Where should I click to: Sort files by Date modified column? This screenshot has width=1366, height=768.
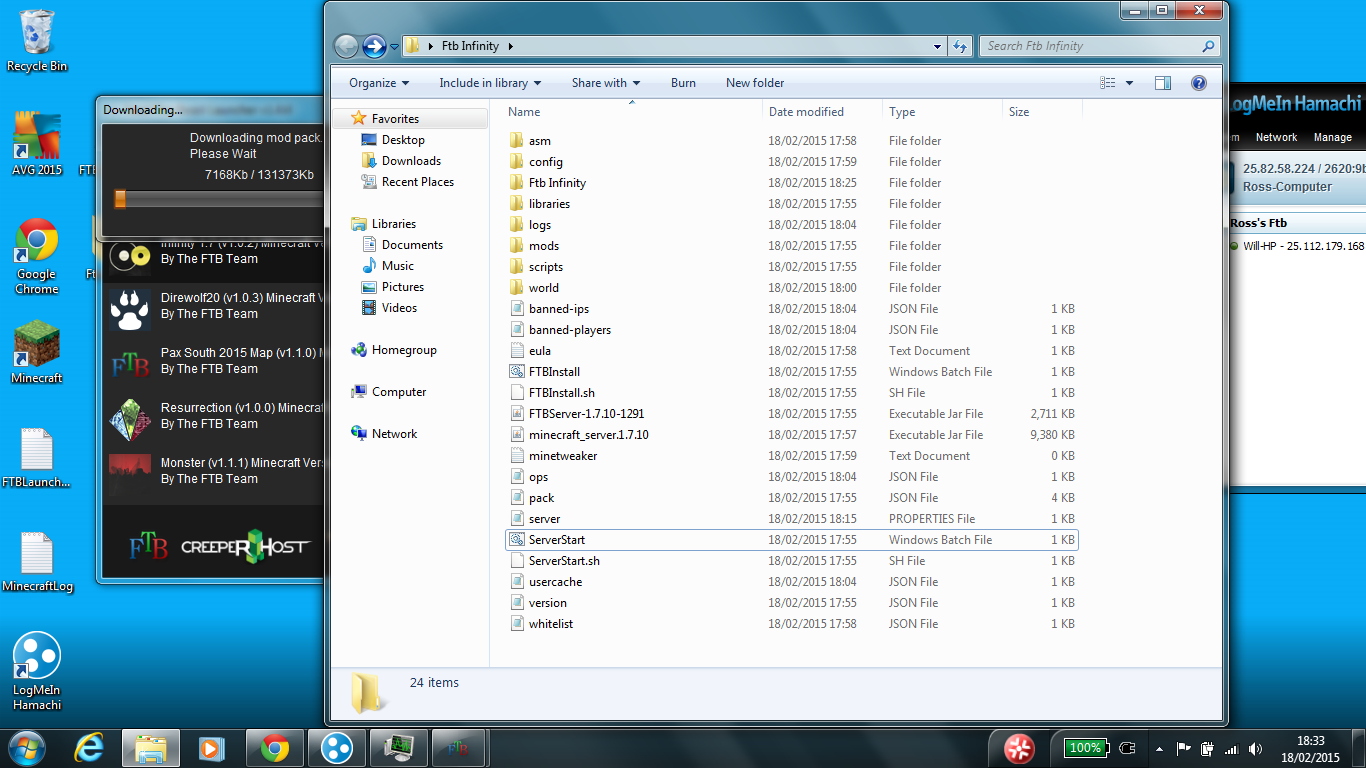pos(806,112)
